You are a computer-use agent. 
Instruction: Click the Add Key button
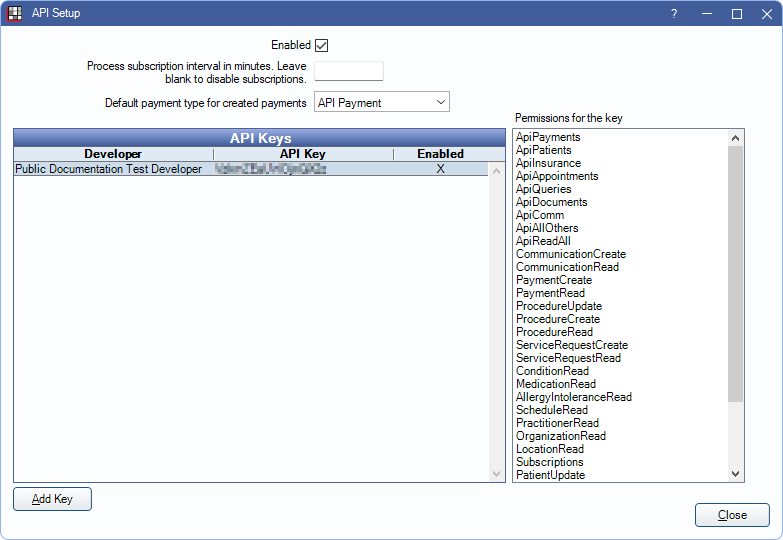coord(52,499)
